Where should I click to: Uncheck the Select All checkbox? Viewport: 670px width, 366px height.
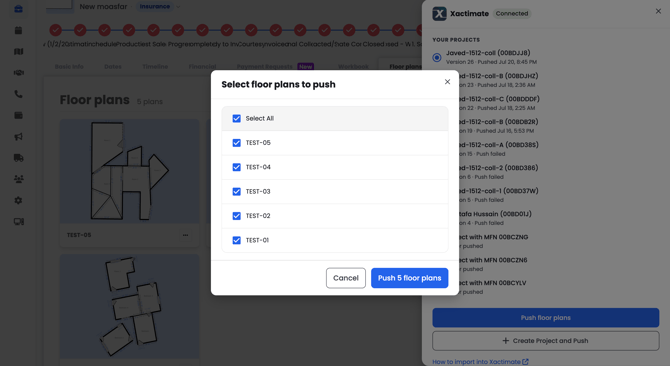(236, 118)
